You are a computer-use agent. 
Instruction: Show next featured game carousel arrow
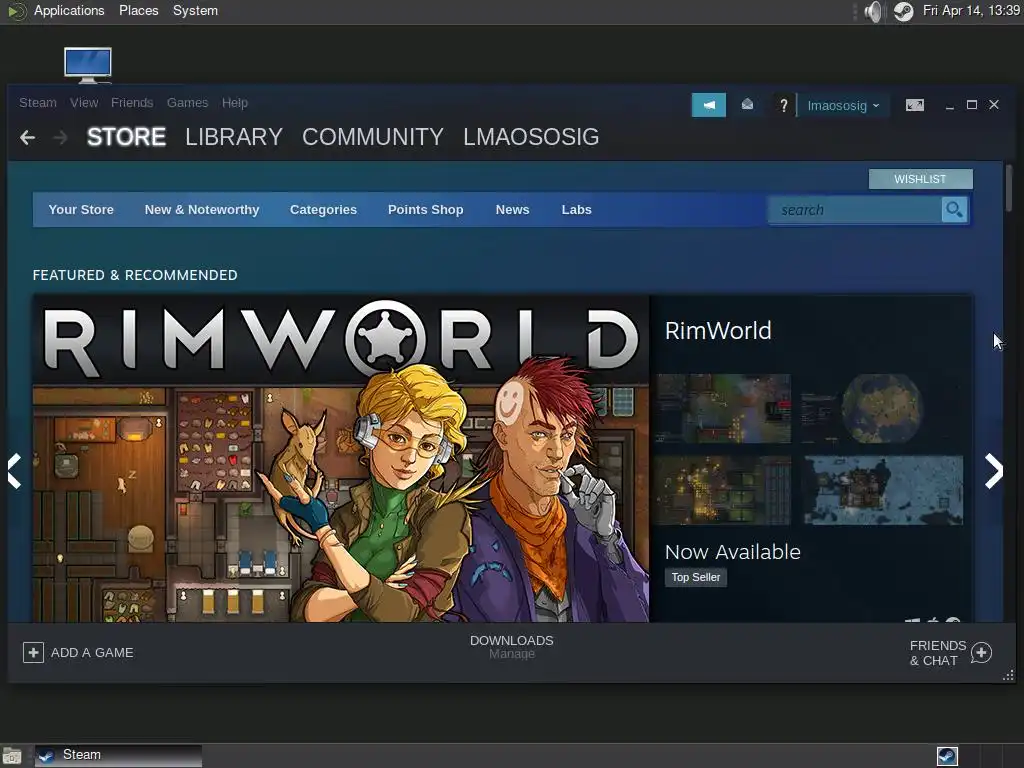[x=993, y=471]
